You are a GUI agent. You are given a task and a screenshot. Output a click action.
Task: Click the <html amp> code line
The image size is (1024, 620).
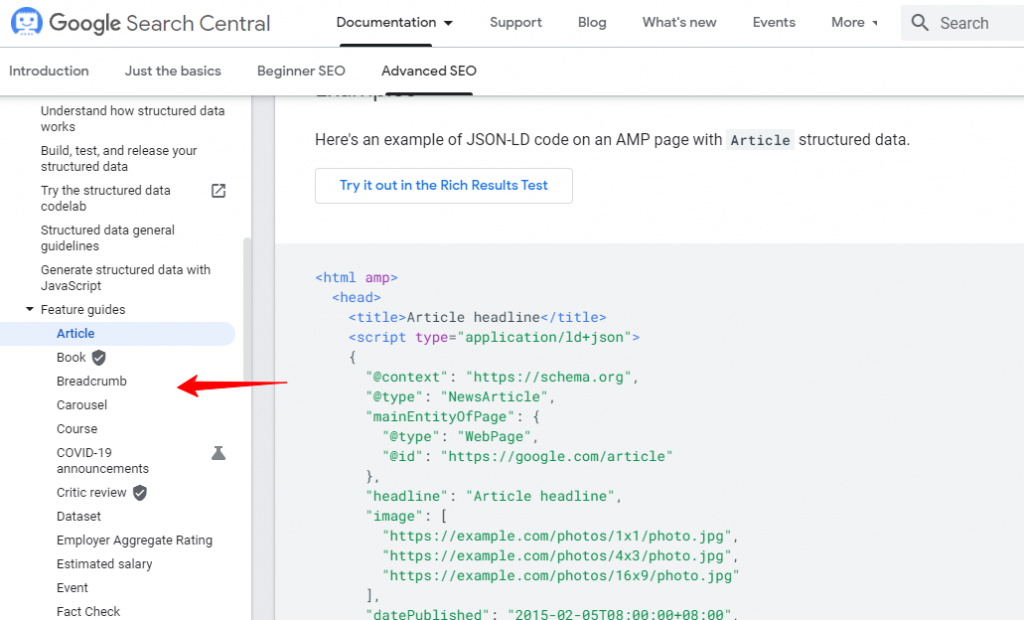point(357,278)
